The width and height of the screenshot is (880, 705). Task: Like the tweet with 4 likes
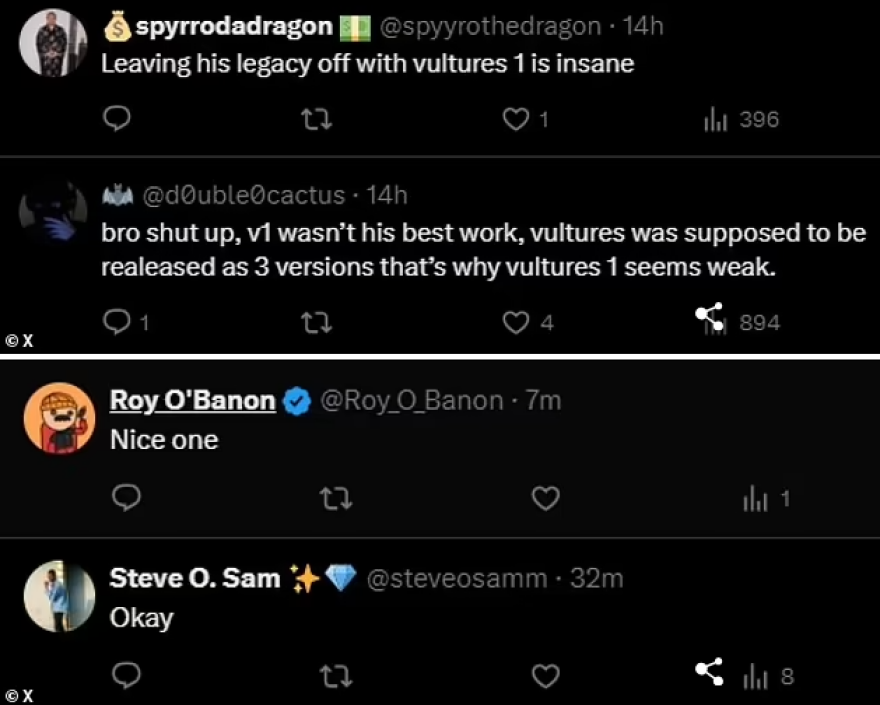click(516, 322)
